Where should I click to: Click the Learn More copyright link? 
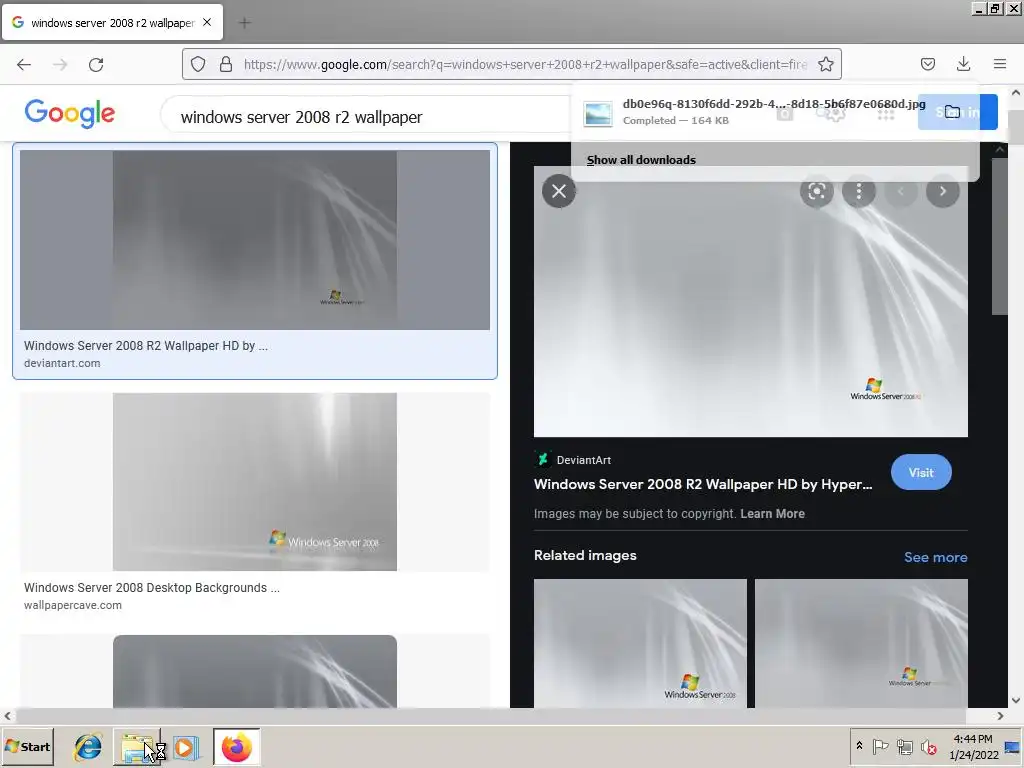(773, 514)
